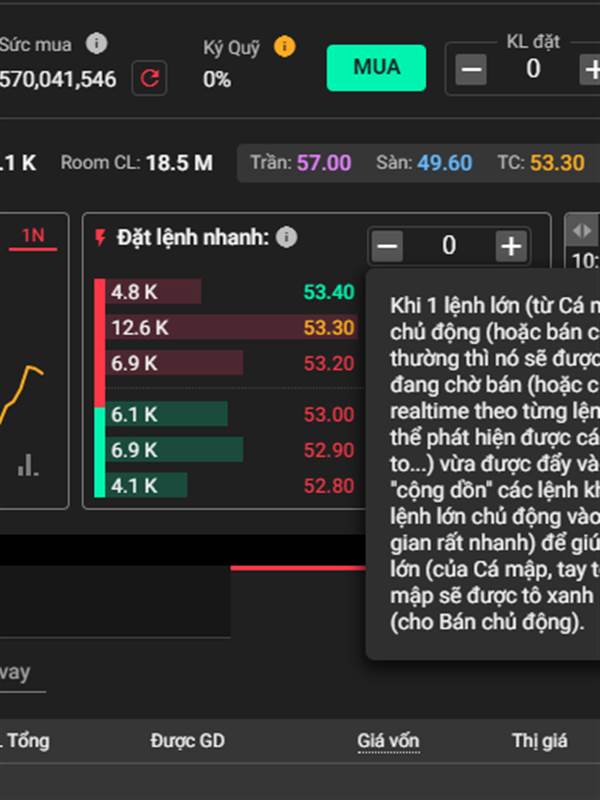
Task: Refresh buying power with red reload icon
Action: point(149,78)
